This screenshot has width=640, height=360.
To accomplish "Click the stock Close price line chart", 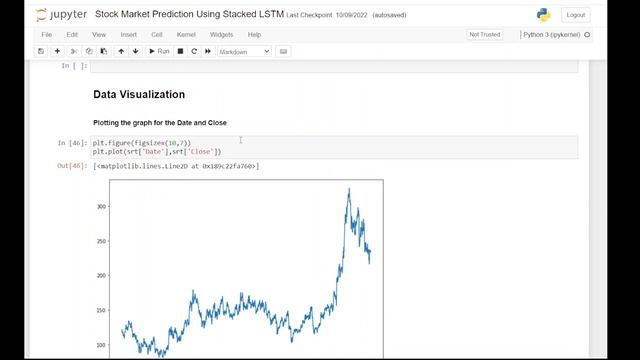I will point(246,269).
